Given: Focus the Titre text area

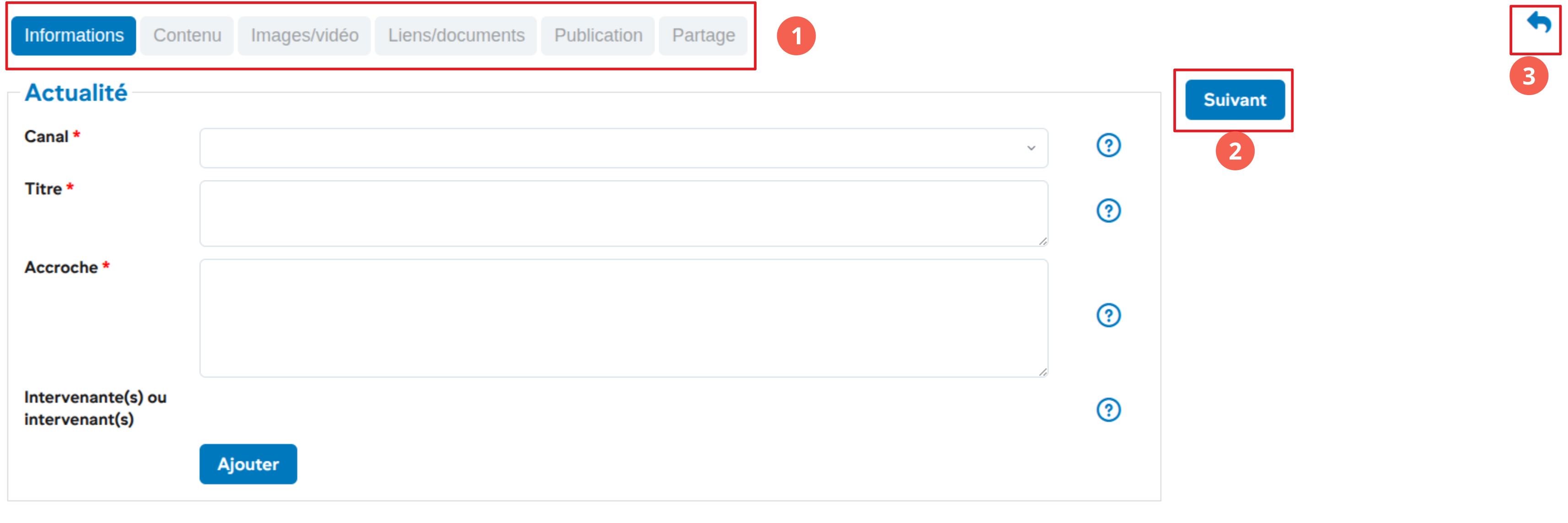Looking at the screenshot, I should 623,213.
